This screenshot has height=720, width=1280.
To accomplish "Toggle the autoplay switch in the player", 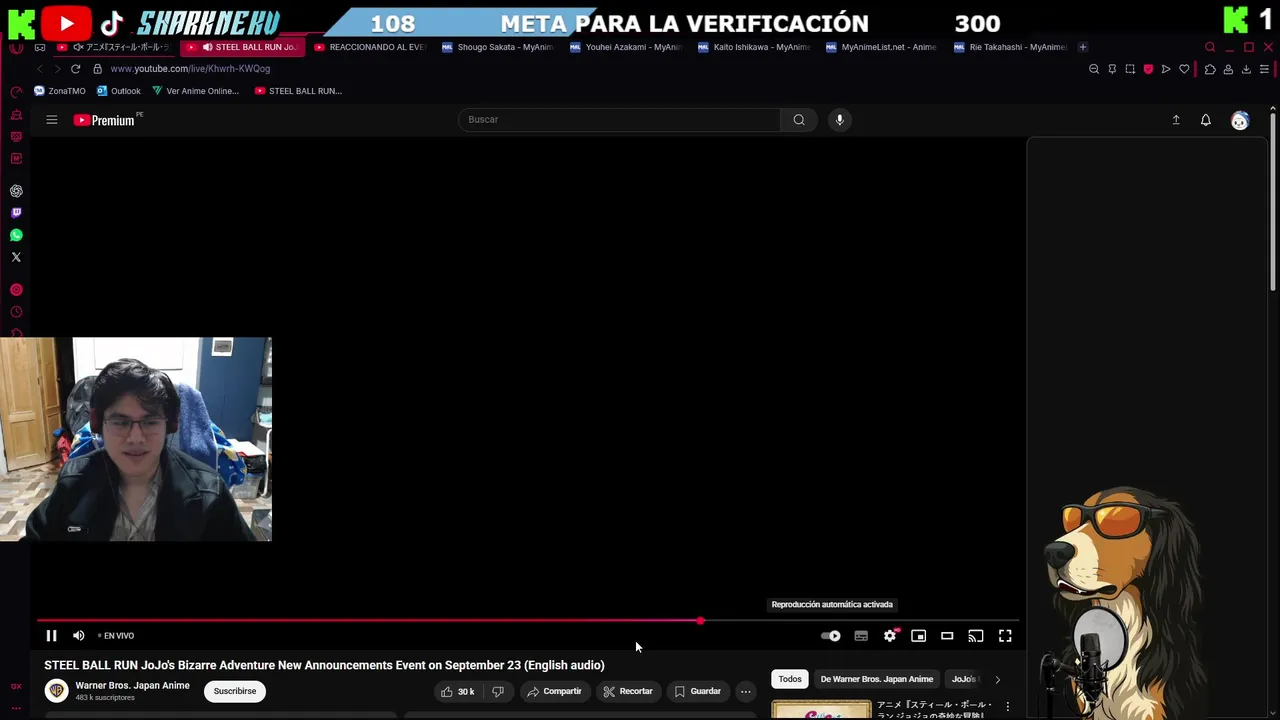I will click(x=831, y=636).
